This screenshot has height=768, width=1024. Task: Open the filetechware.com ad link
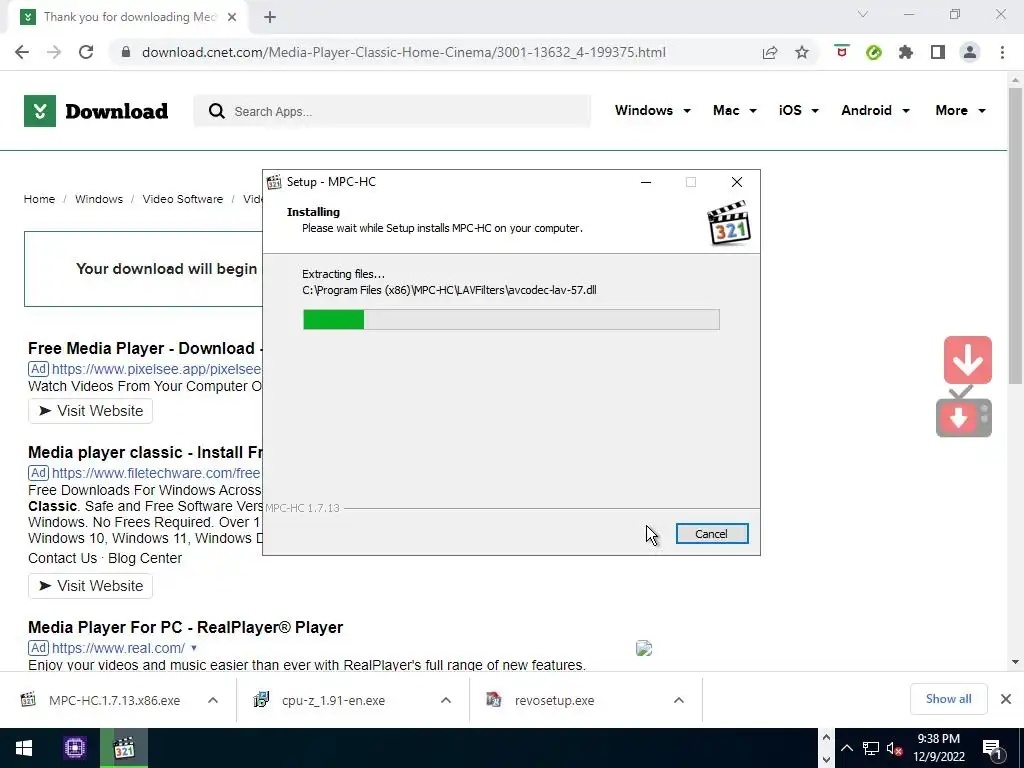[157, 473]
